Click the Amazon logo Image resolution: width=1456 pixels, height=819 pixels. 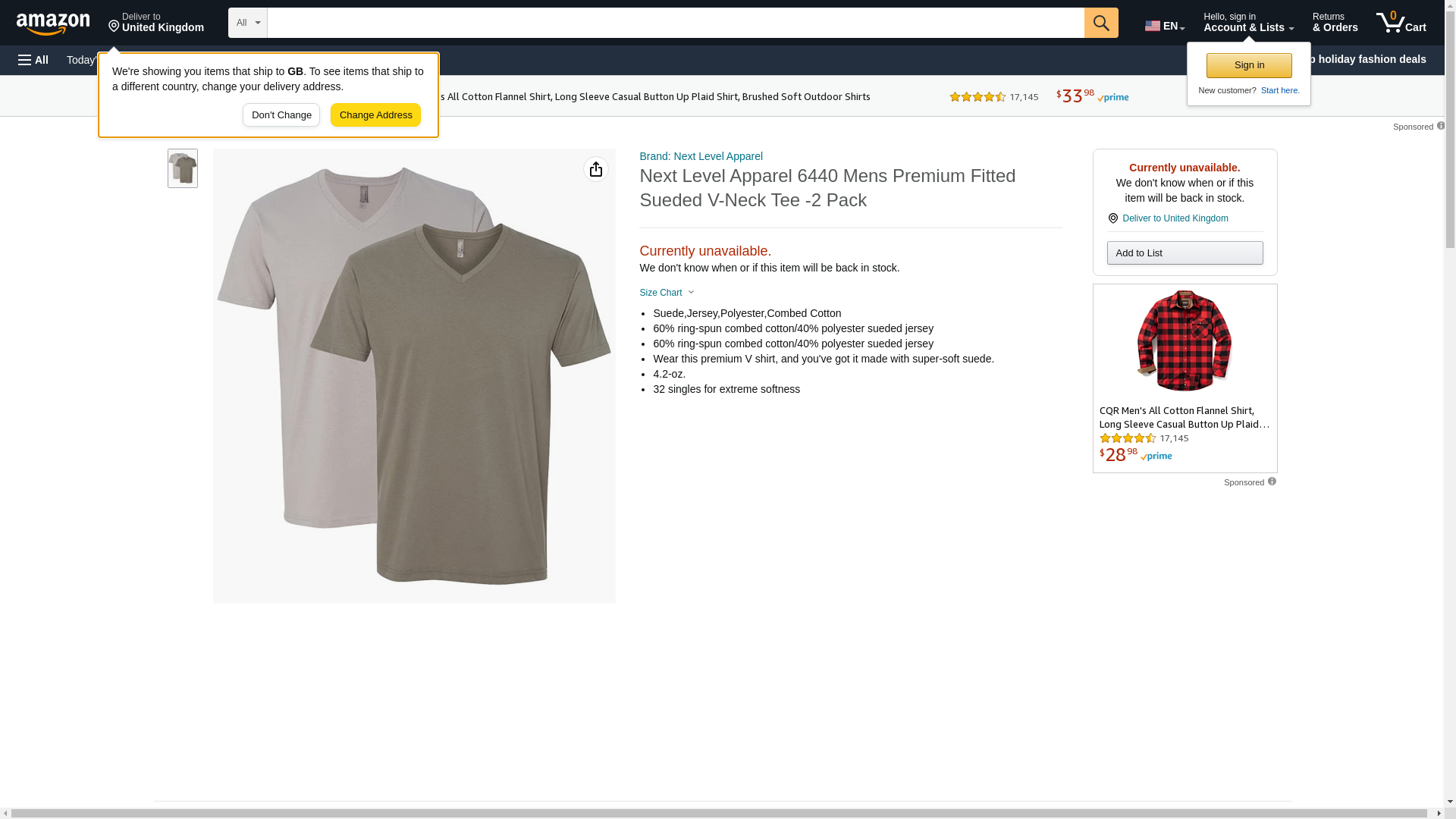pyautogui.click(x=53, y=24)
